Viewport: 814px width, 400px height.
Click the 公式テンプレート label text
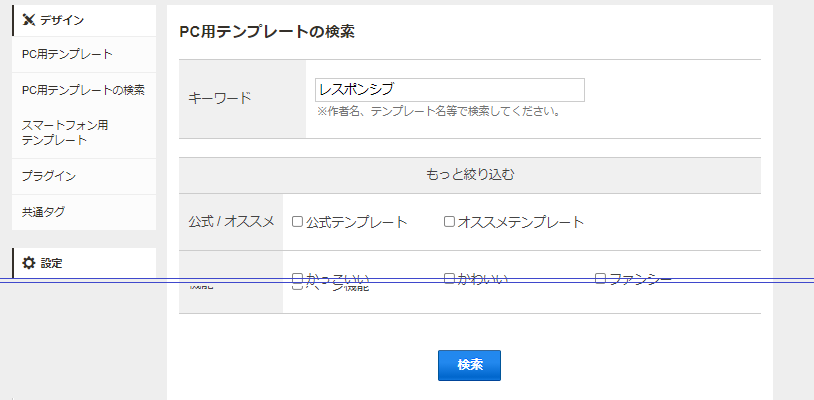click(x=356, y=222)
